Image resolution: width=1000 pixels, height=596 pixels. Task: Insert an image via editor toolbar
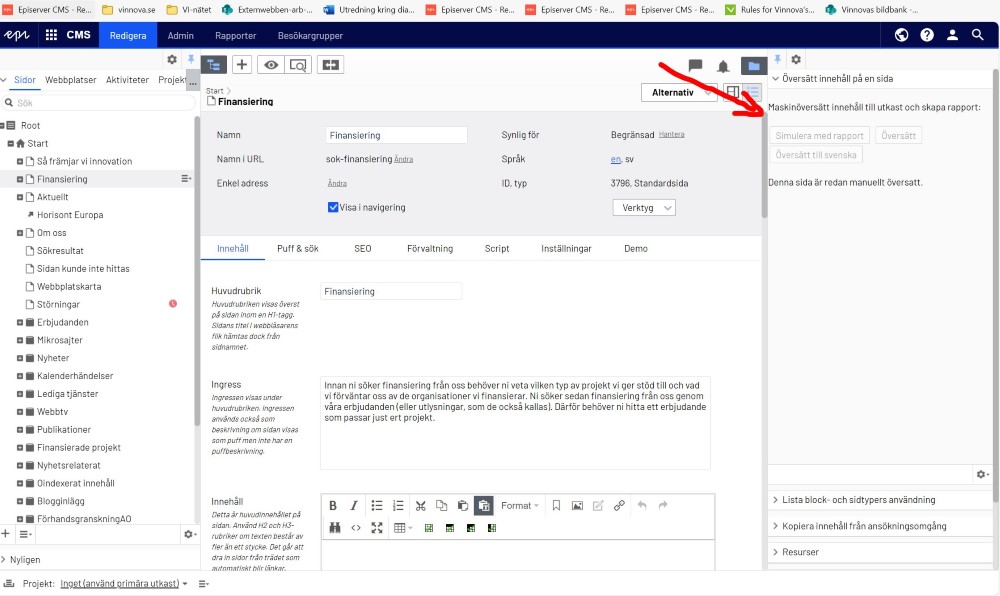tap(577, 506)
